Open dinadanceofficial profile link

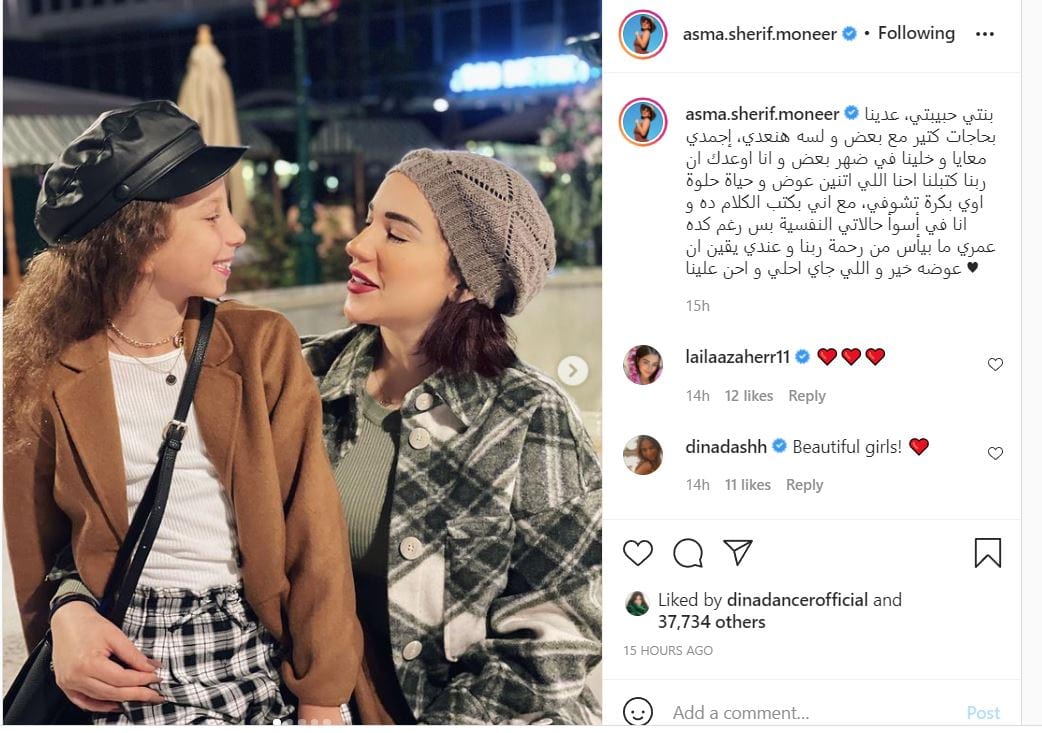797,599
